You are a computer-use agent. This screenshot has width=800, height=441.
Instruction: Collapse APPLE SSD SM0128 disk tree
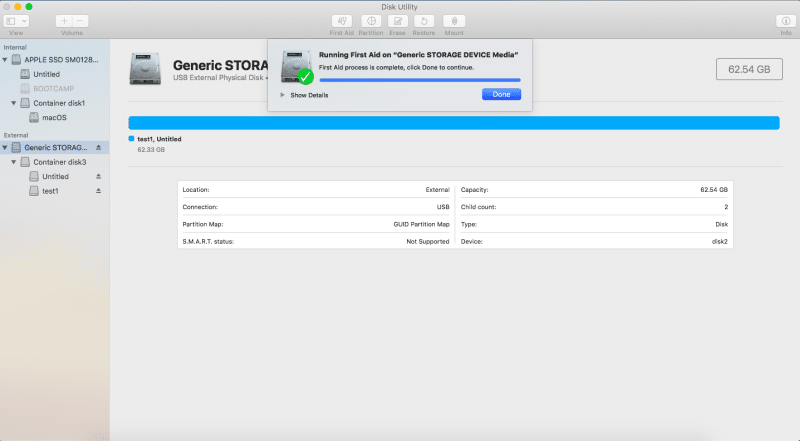pos(5,60)
